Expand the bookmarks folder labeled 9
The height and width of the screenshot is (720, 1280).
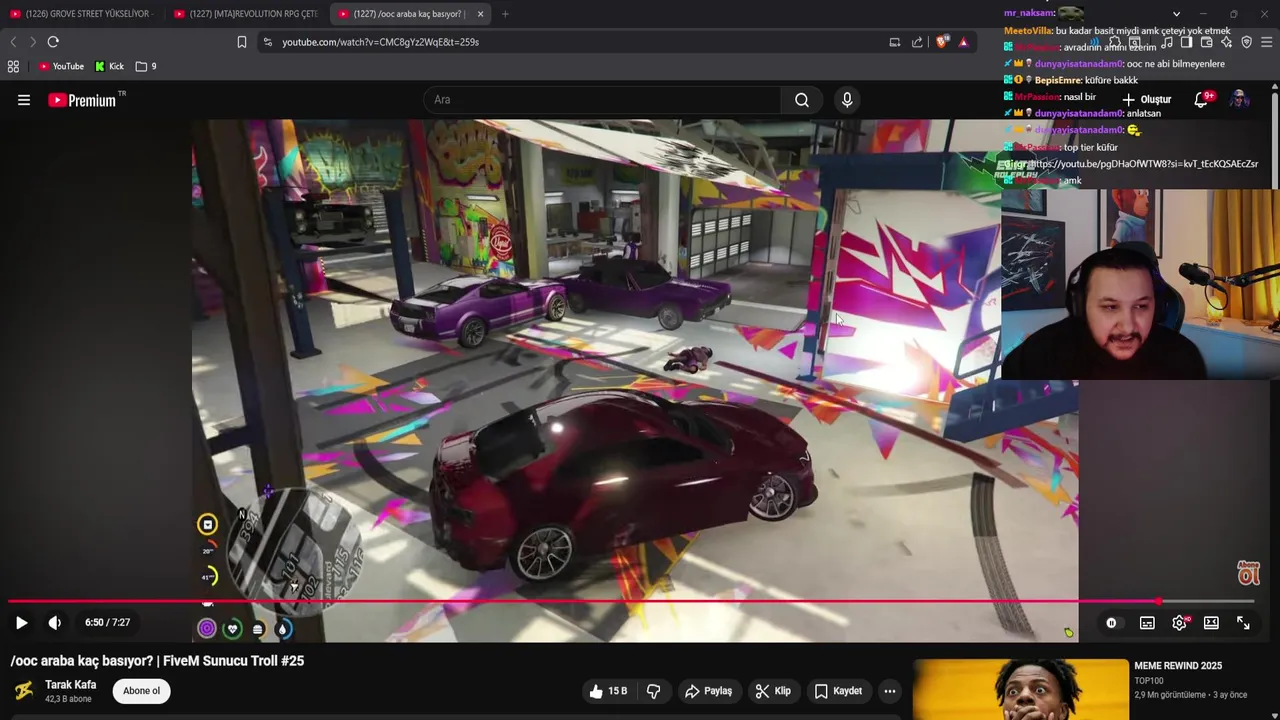click(146, 67)
